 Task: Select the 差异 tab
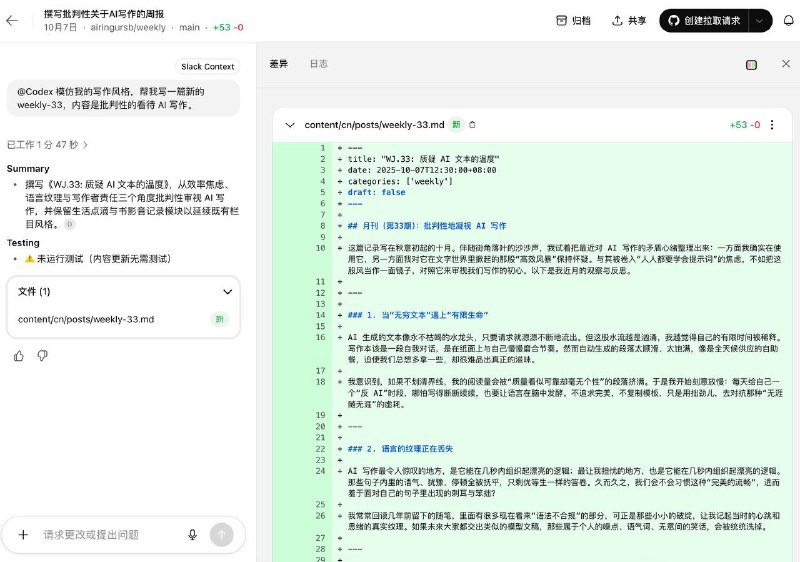pos(278,64)
